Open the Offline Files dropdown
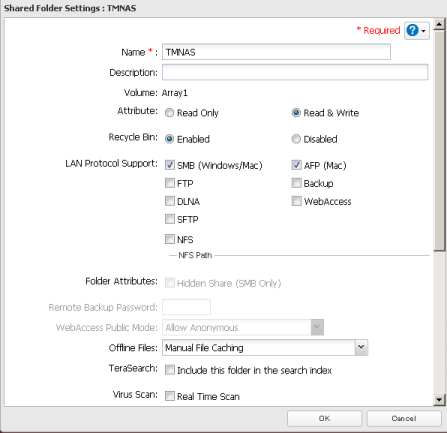This screenshot has width=447, height=433. pyautogui.click(x=361, y=347)
